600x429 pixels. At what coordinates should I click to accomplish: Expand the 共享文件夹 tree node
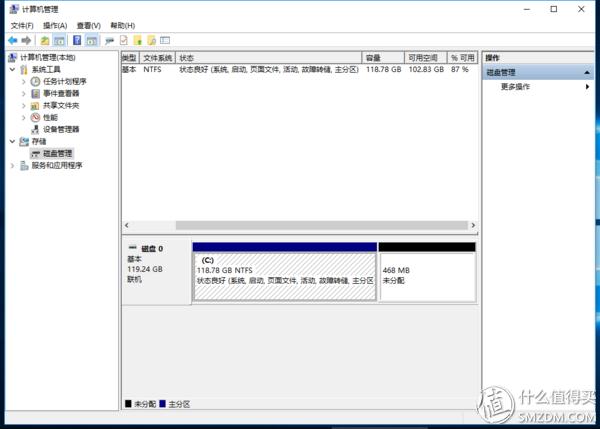tap(23, 106)
